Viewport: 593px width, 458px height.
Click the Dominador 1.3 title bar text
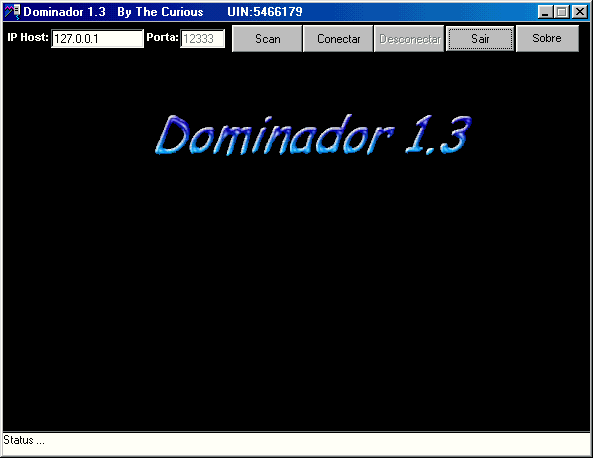(x=64, y=12)
